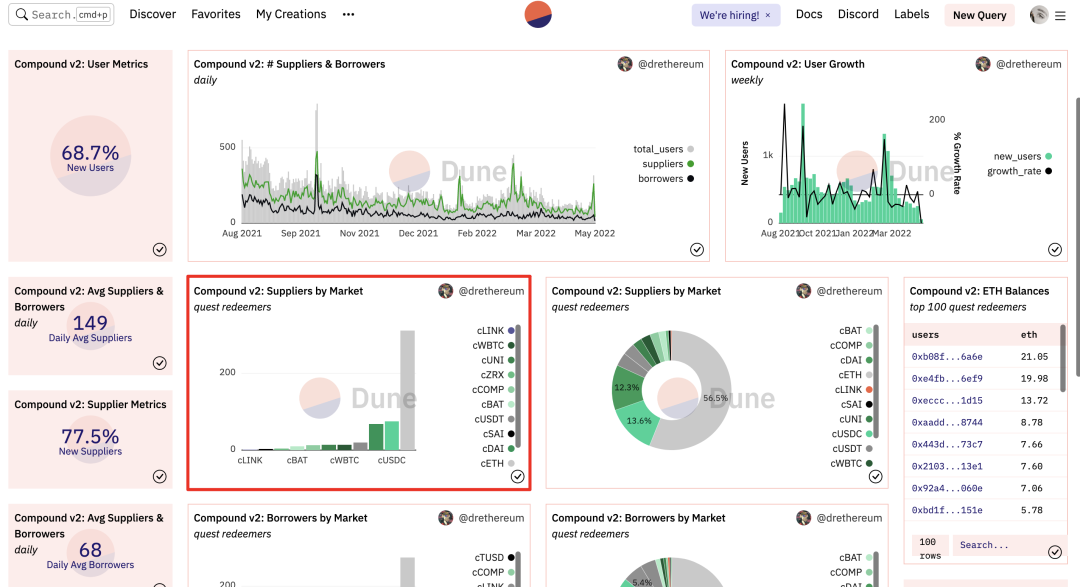Open @drethereum avatar on Borrowers donut chart
This screenshot has width=1080, height=587.
point(804,517)
